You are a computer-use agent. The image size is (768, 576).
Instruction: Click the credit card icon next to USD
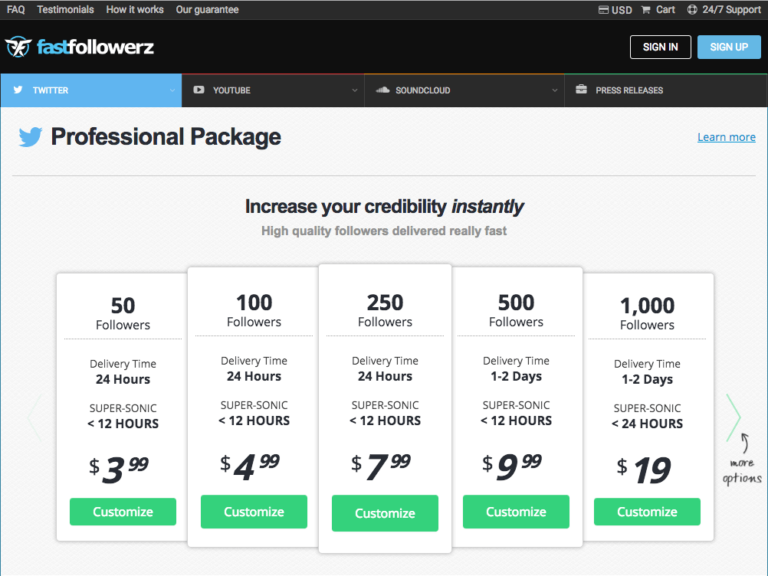tap(603, 10)
